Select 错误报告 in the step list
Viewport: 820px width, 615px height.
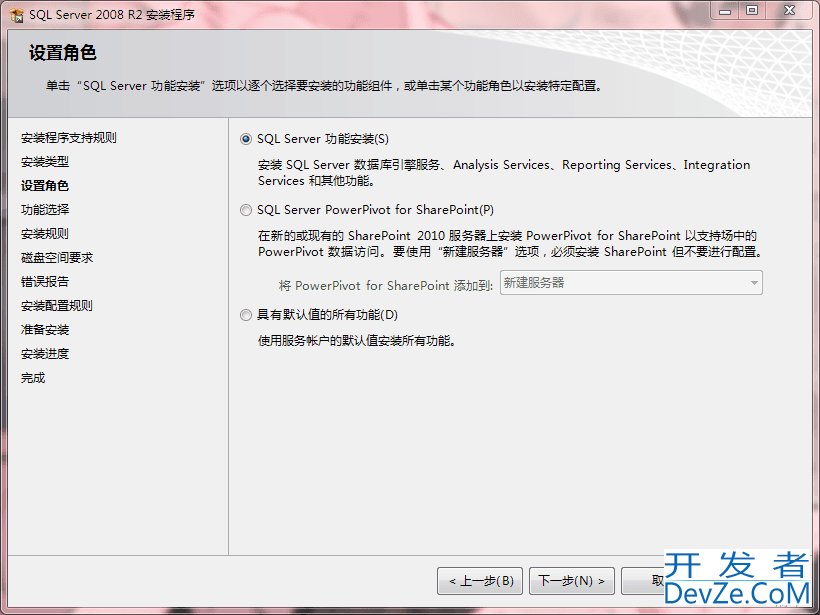pyautogui.click(x=45, y=282)
